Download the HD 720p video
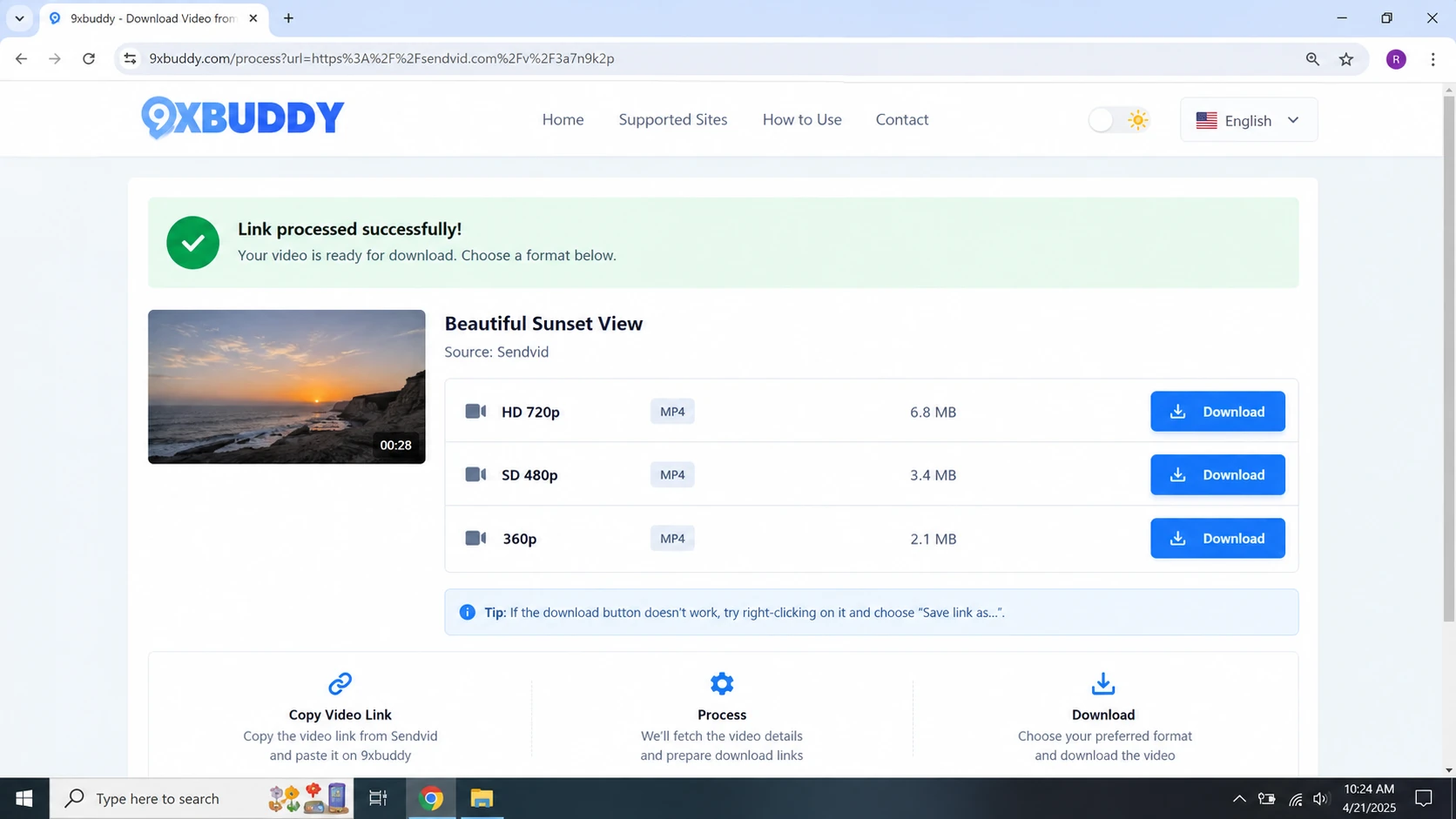Image resolution: width=1456 pixels, height=819 pixels. tap(1217, 412)
